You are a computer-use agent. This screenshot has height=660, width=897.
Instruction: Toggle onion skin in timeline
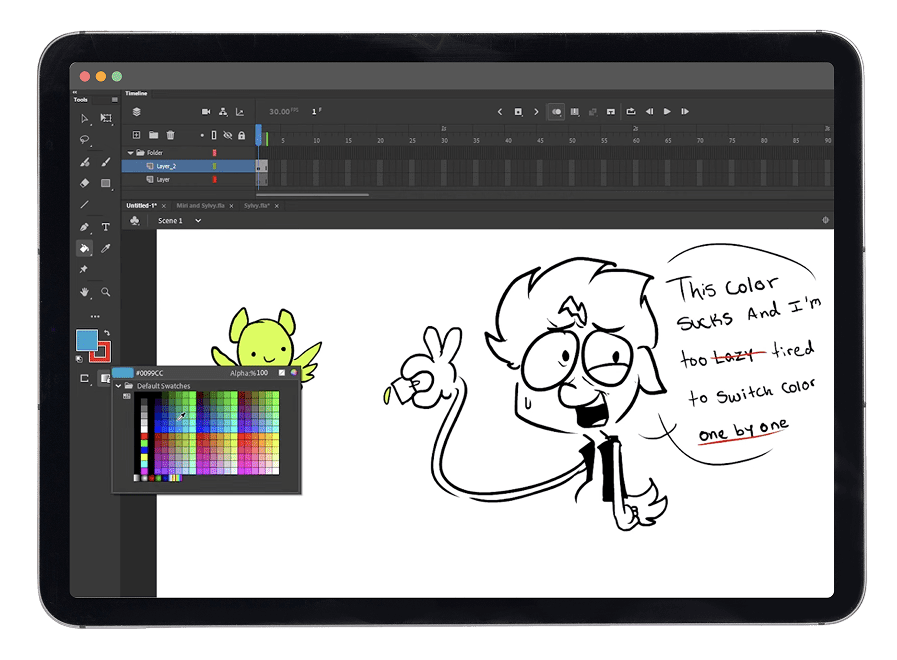point(557,112)
